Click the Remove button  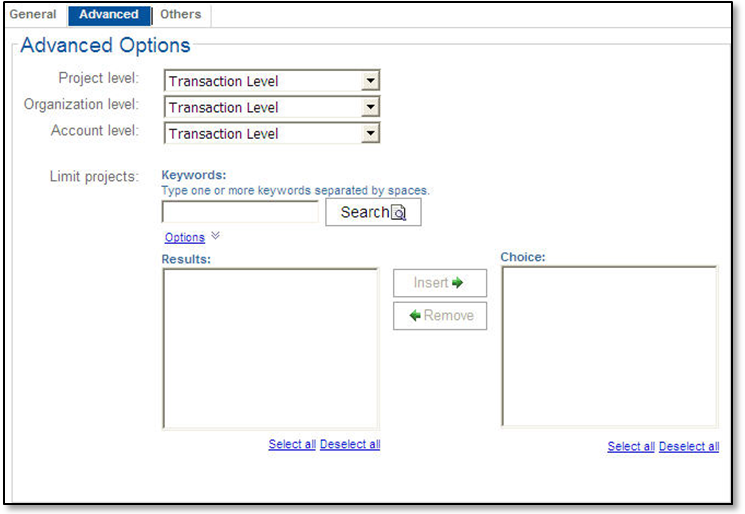(x=439, y=316)
